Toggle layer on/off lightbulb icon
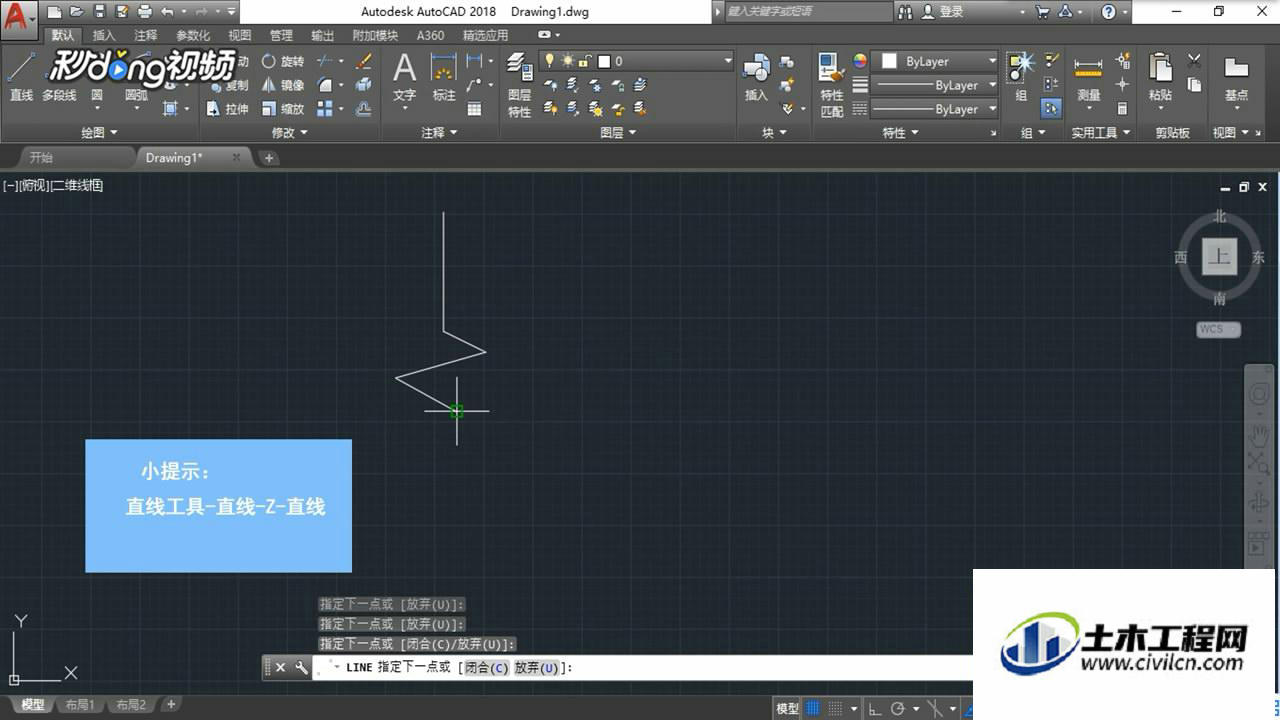1280x720 pixels. (549, 61)
